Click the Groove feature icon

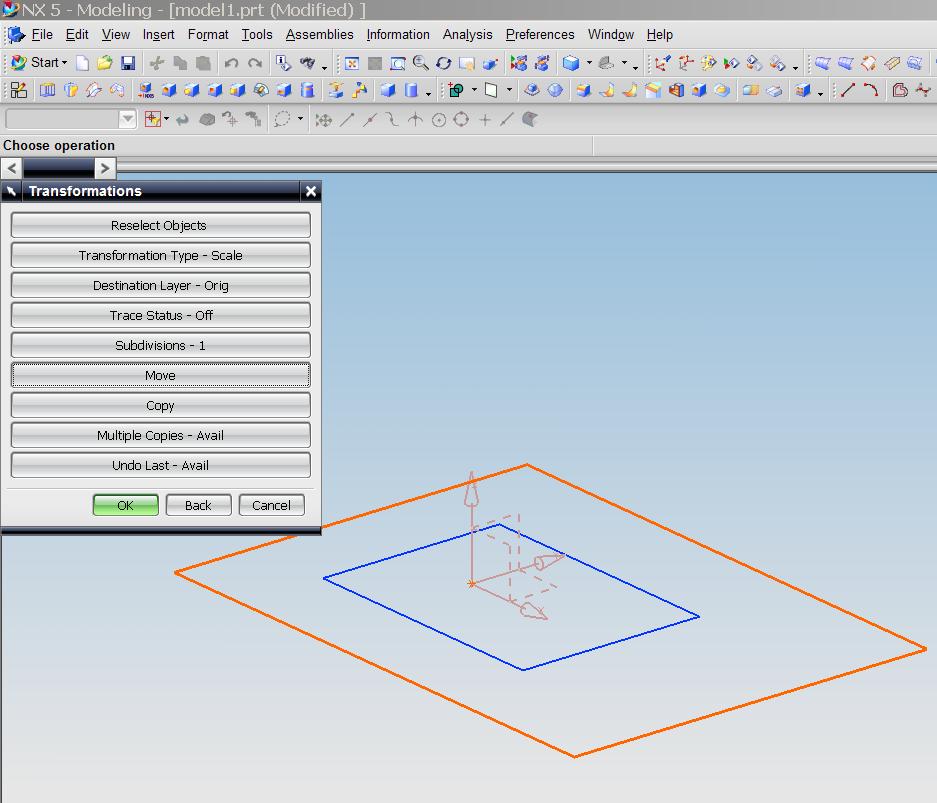coord(307,90)
